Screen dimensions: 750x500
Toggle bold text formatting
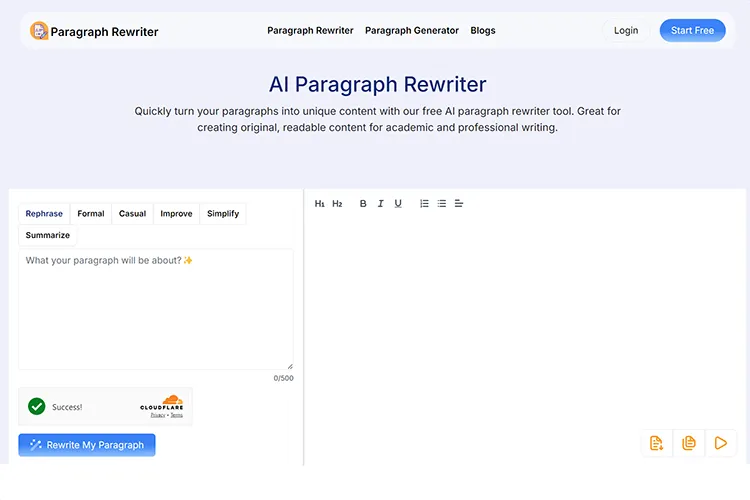click(x=363, y=204)
